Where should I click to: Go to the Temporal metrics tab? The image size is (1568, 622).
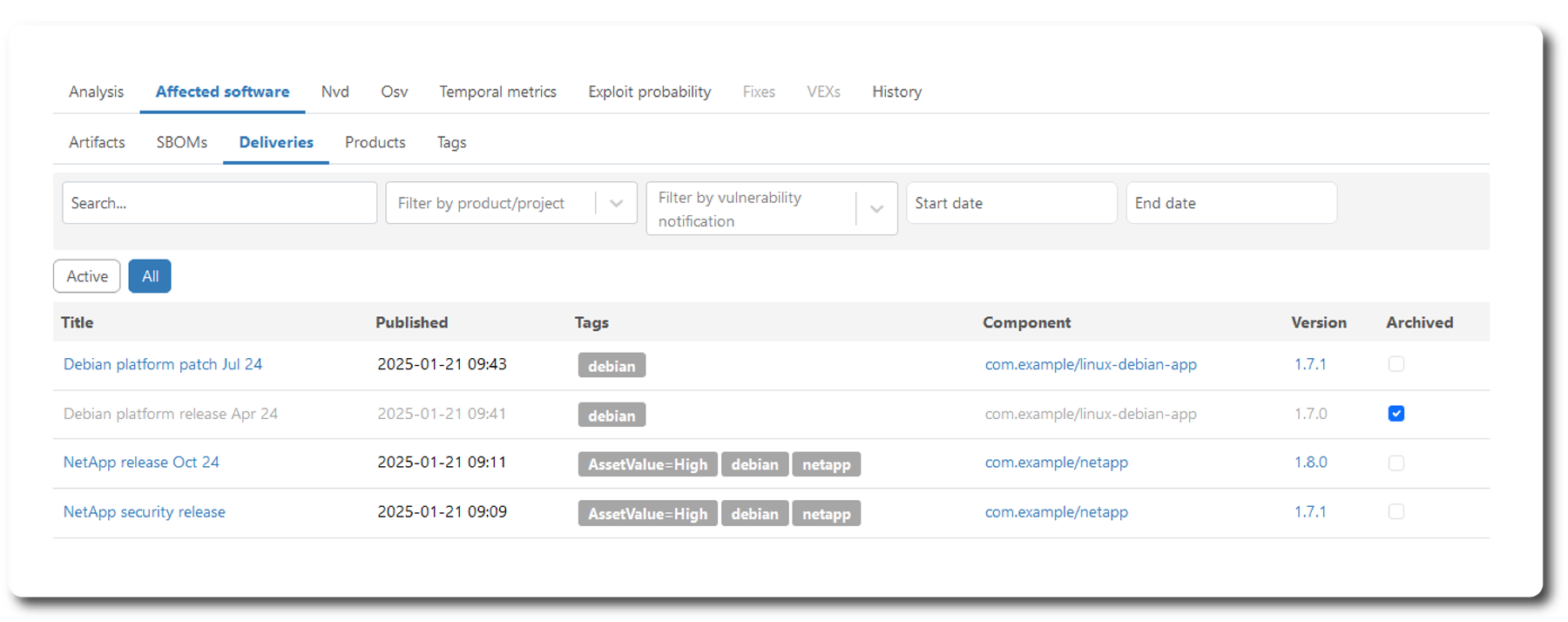point(497,91)
